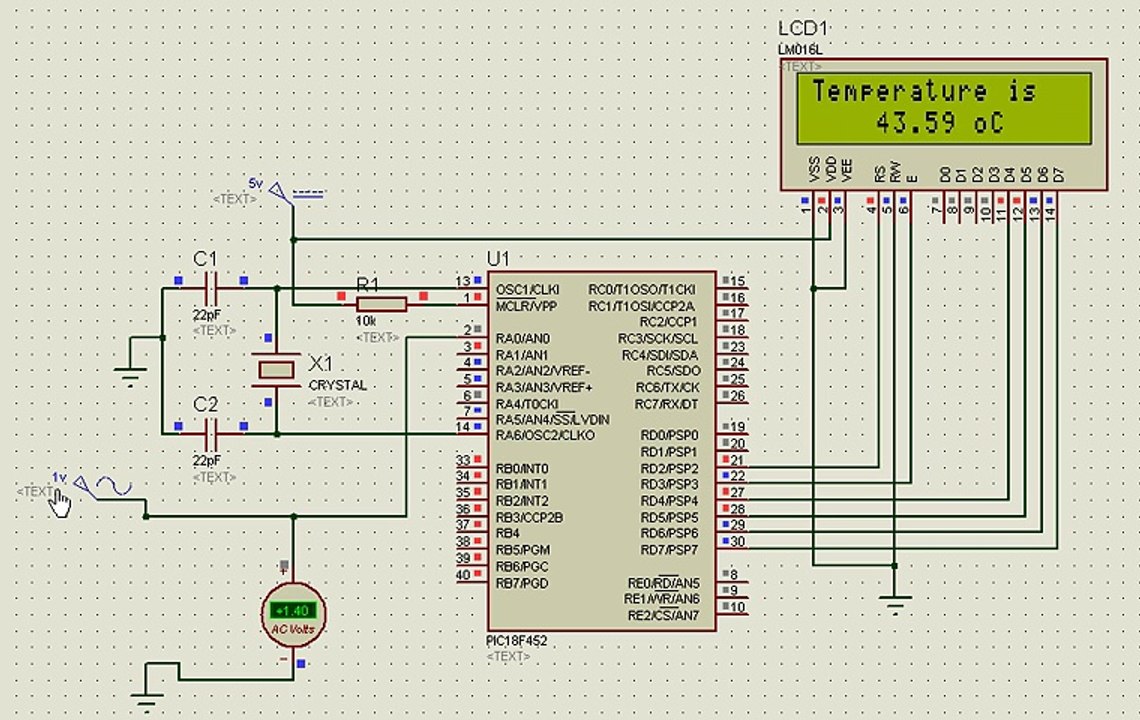Click the RA6/OSC2/CLKO pin label
Viewport: 1140px width, 720px height.
coord(545,436)
